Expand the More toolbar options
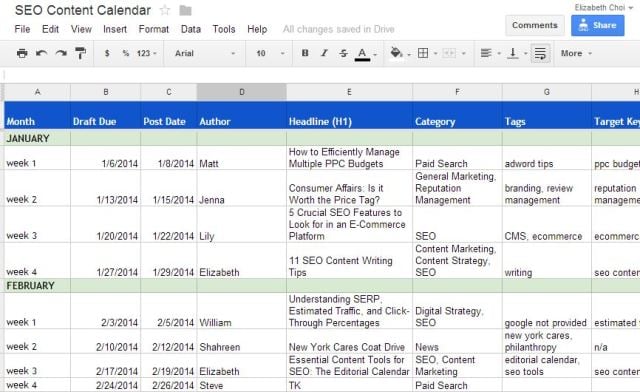 coord(576,53)
